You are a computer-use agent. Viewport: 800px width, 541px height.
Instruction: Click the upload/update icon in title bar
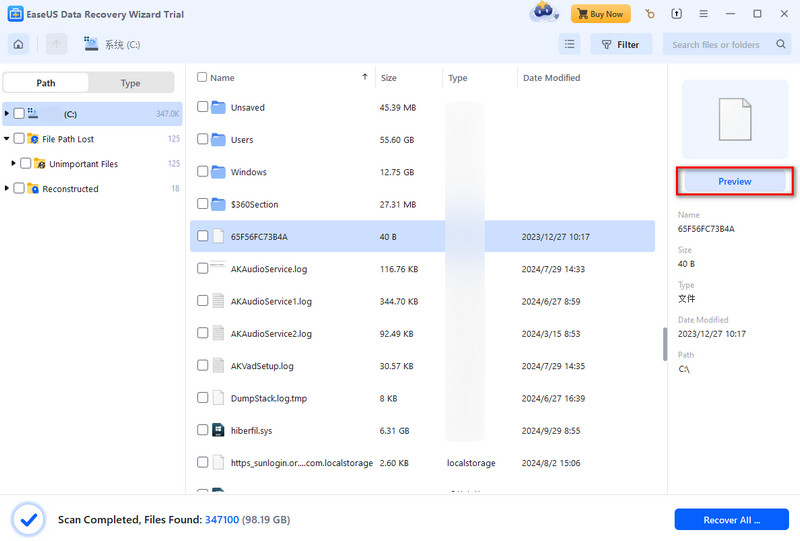point(677,14)
